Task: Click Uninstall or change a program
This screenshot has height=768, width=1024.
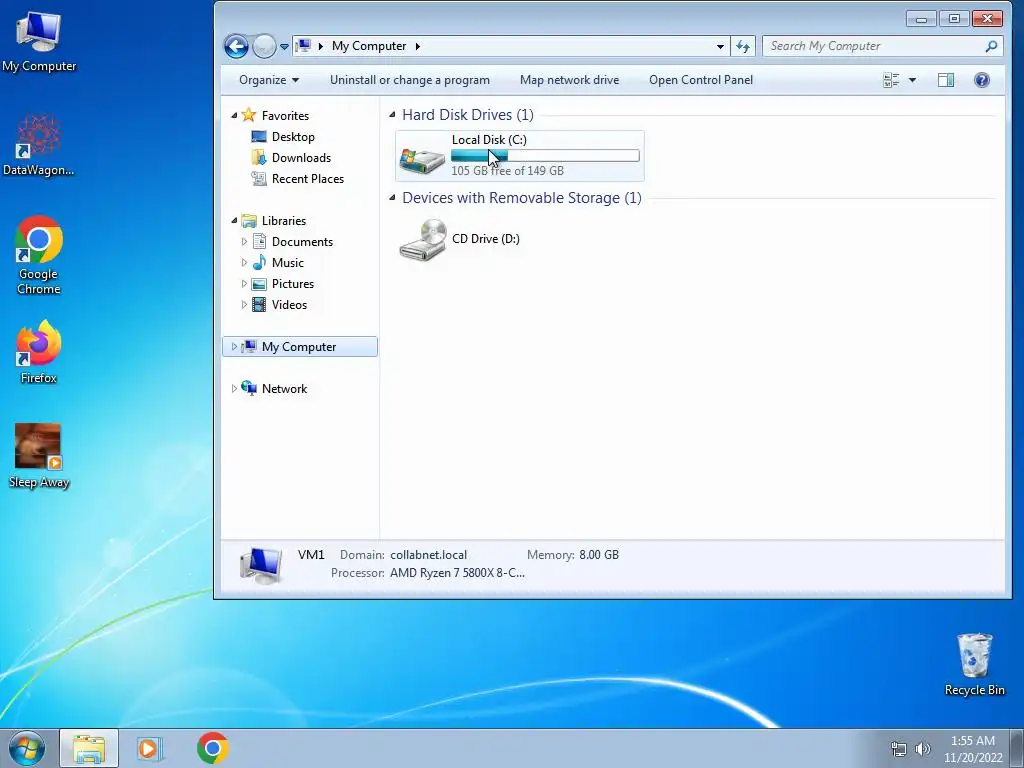Action: point(409,80)
